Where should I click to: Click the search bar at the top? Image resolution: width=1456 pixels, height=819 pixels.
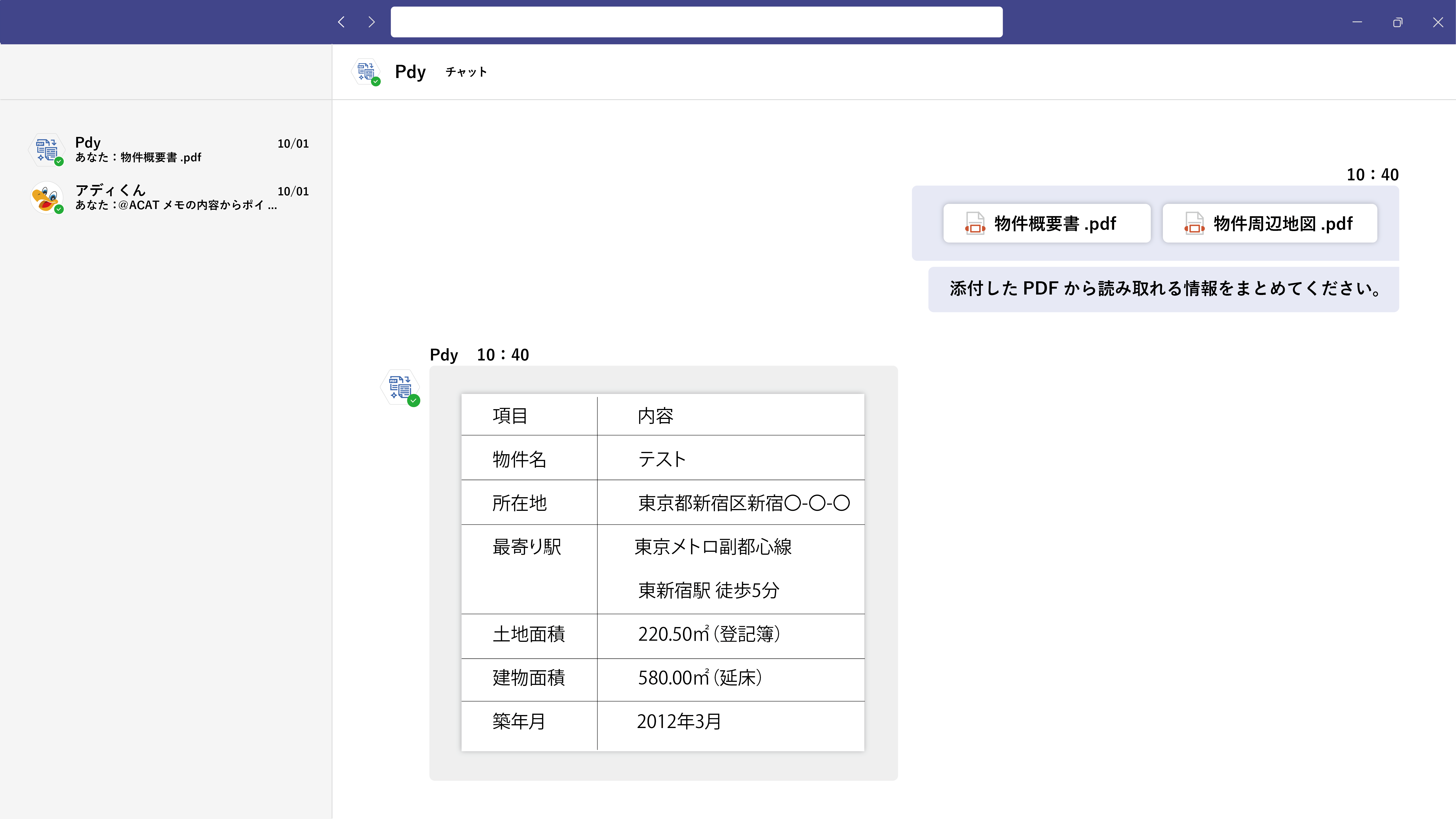[696, 22]
